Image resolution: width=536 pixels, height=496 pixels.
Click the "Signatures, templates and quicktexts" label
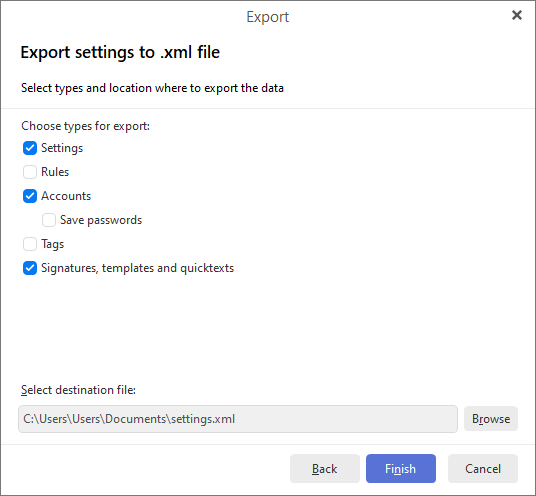pyautogui.click(x=137, y=268)
